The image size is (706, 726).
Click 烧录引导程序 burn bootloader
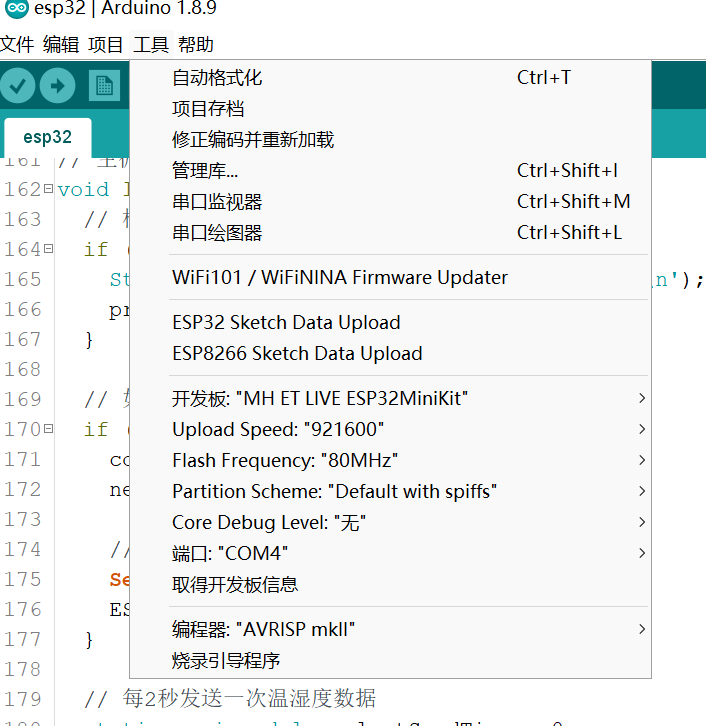(x=390, y=660)
